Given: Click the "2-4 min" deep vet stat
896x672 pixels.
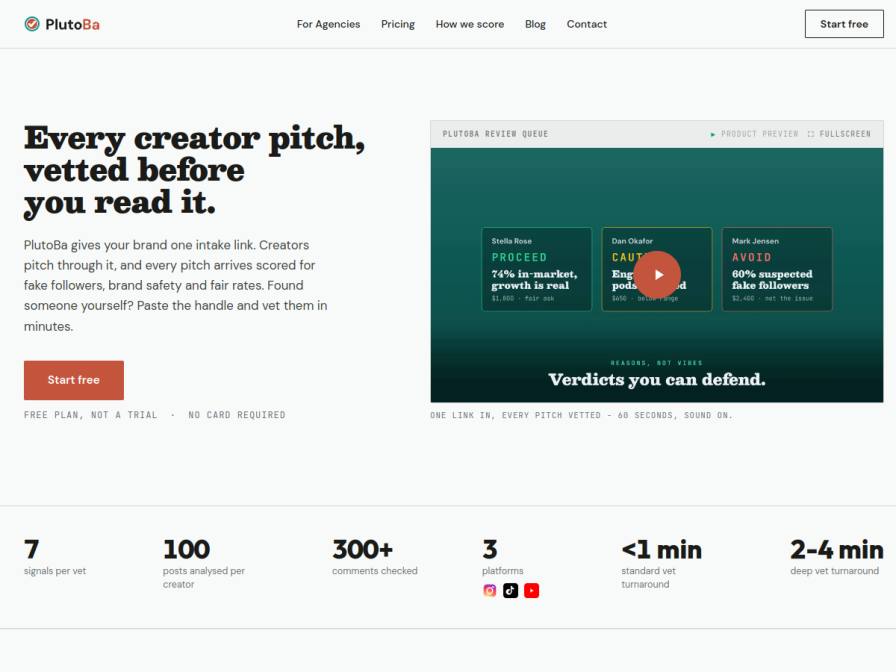Looking at the screenshot, I should 837,550.
